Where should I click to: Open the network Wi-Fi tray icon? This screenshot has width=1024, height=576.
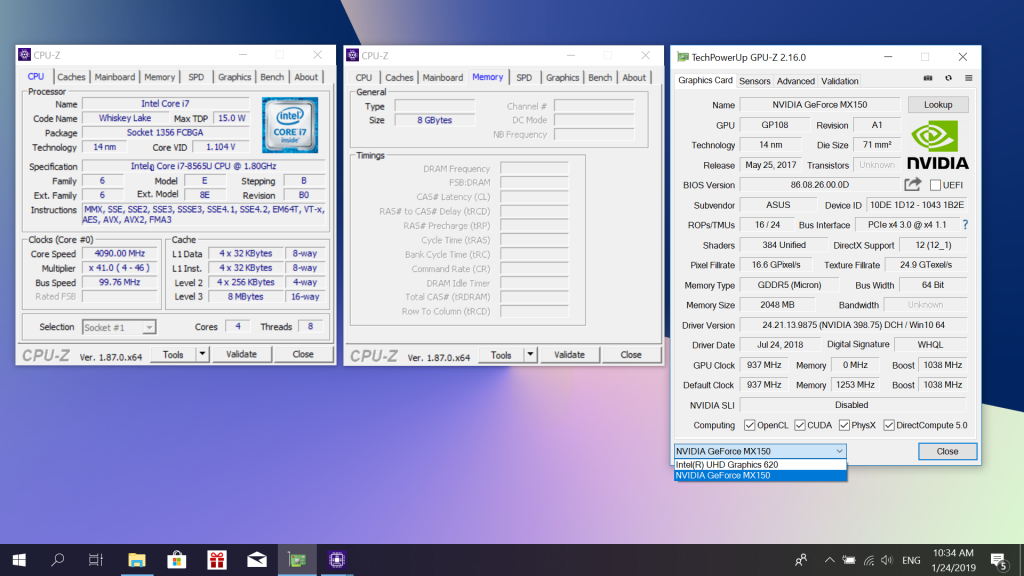click(x=869, y=560)
